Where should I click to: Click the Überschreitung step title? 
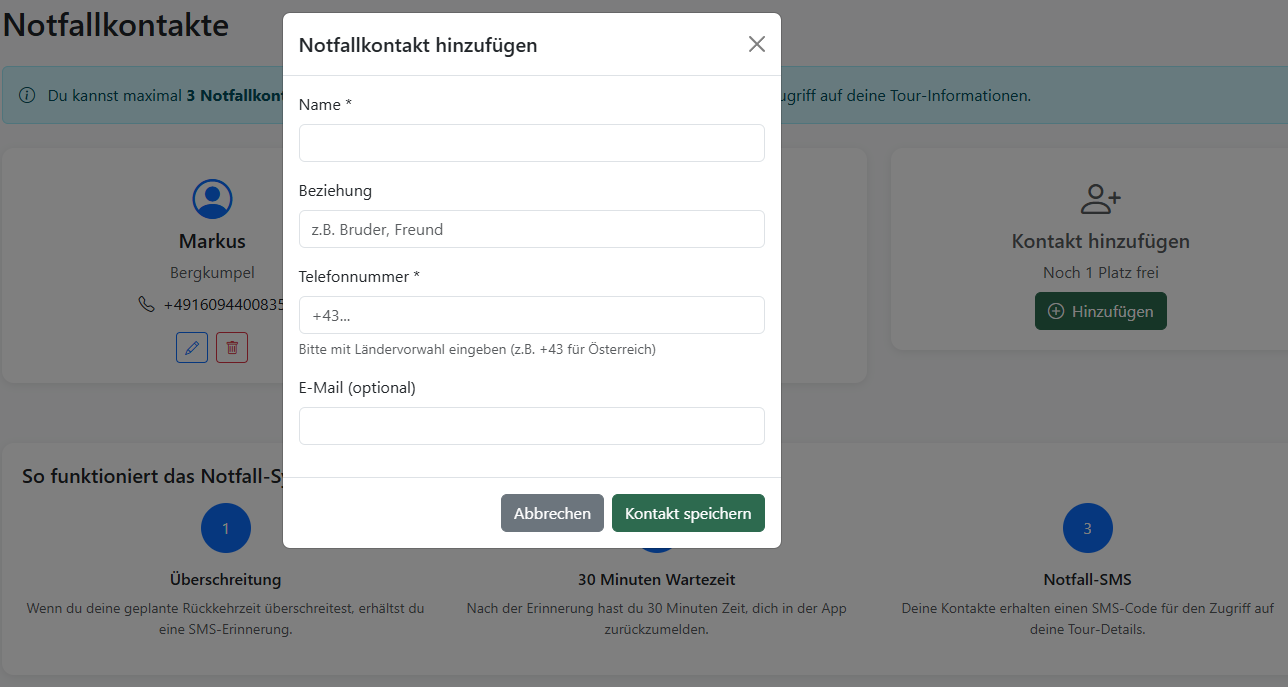click(226, 580)
